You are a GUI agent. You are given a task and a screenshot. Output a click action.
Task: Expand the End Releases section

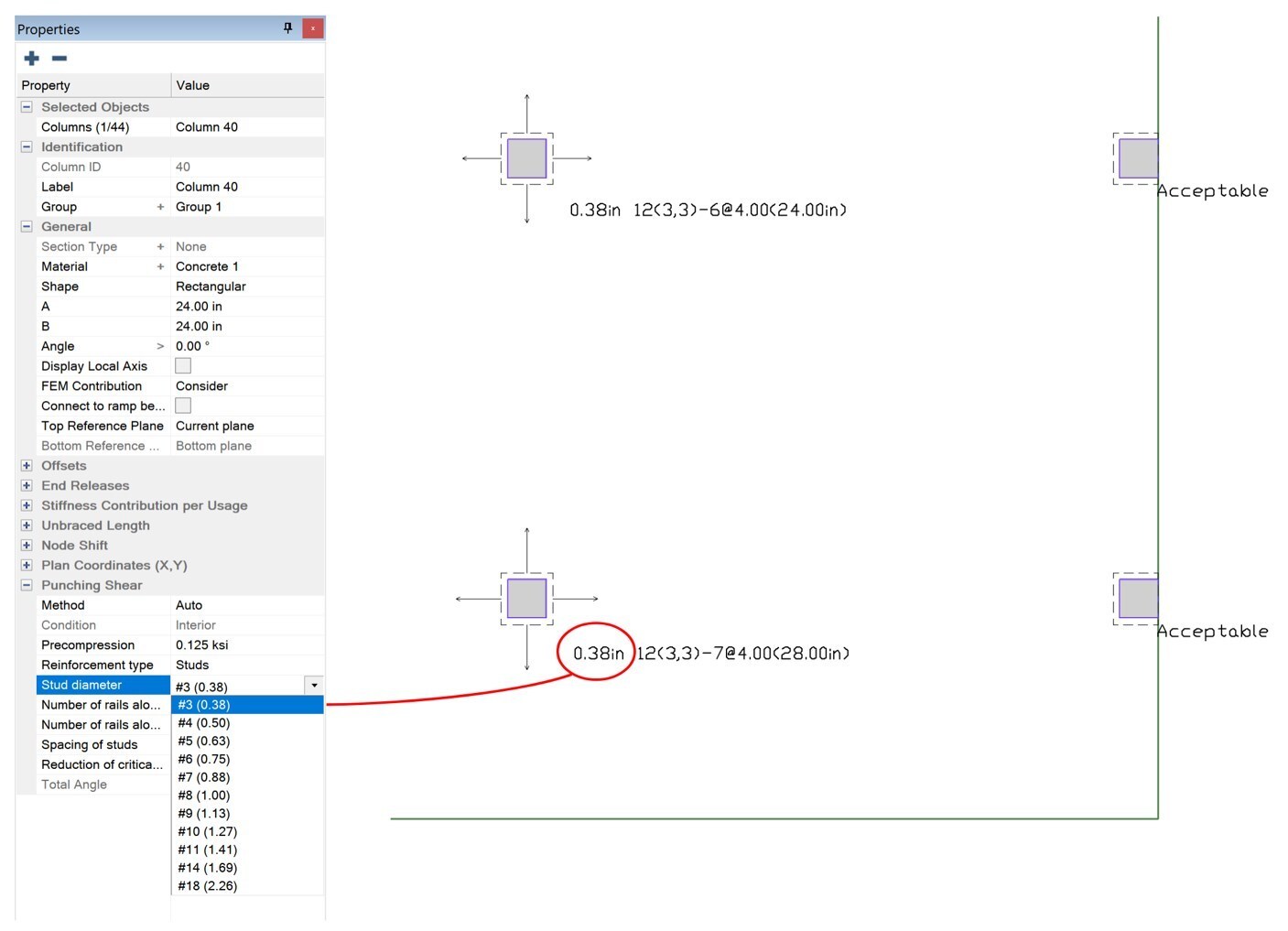point(27,486)
